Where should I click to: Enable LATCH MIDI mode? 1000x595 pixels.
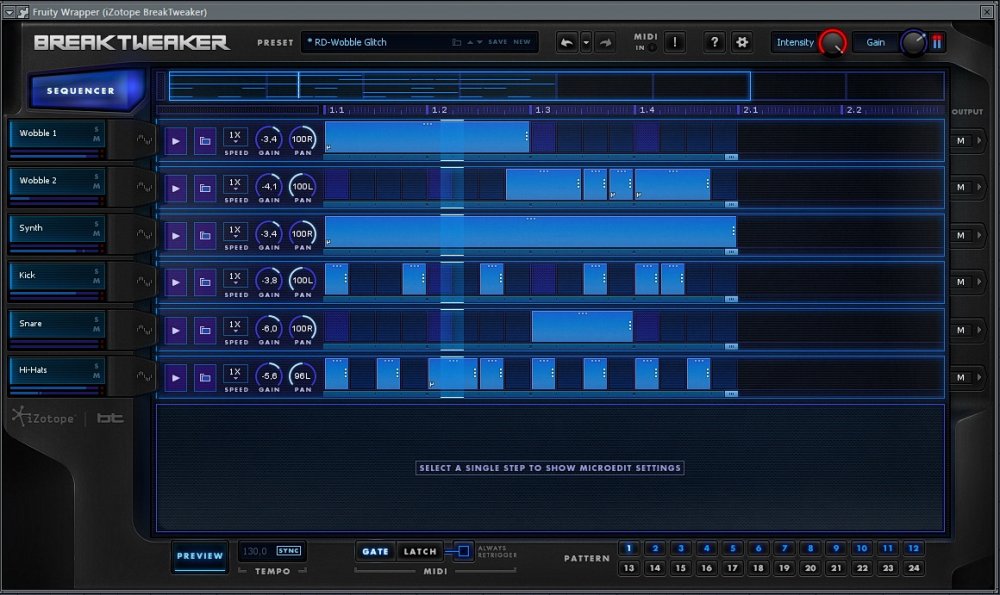[420, 552]
